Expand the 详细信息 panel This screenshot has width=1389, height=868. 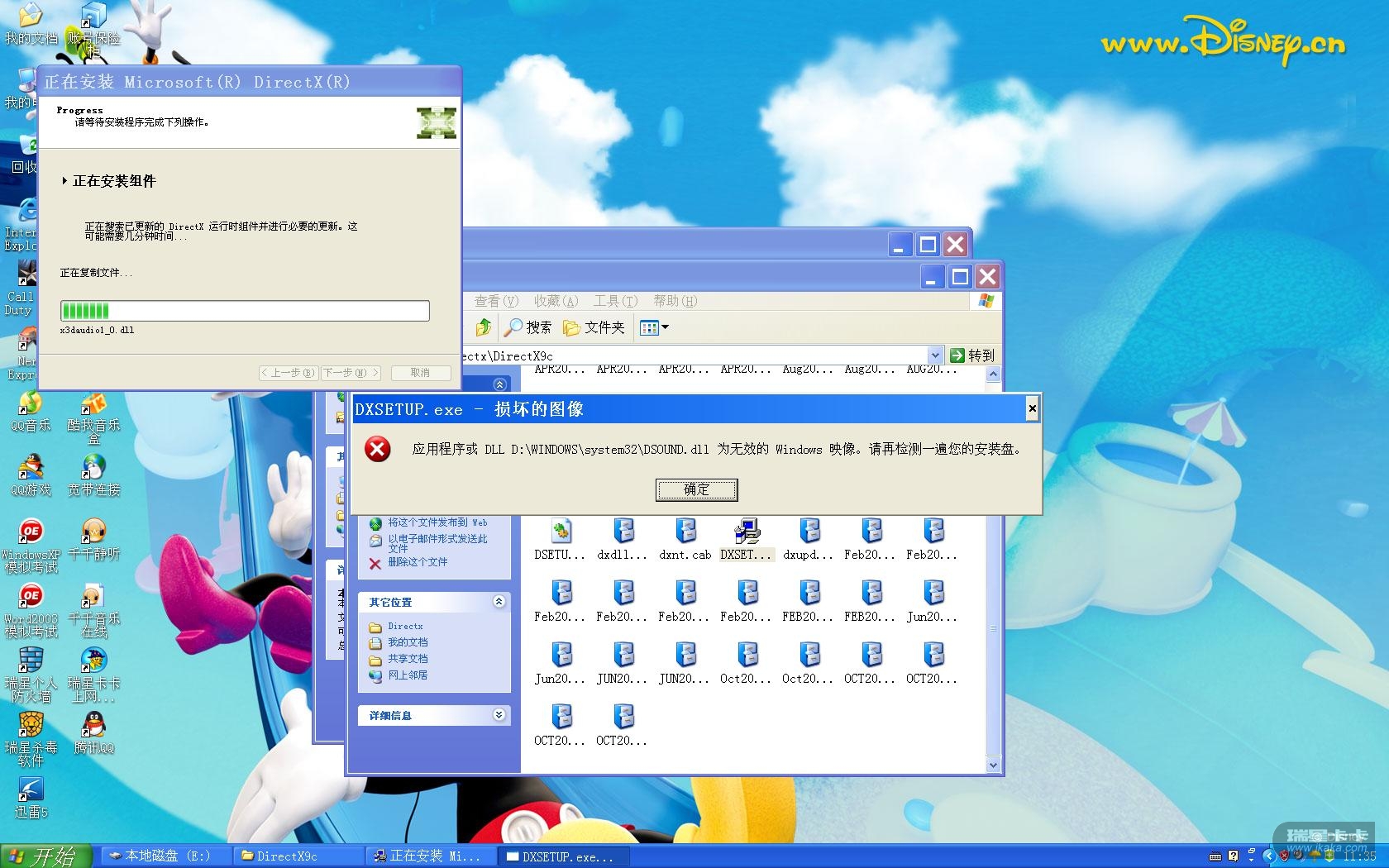499,715
